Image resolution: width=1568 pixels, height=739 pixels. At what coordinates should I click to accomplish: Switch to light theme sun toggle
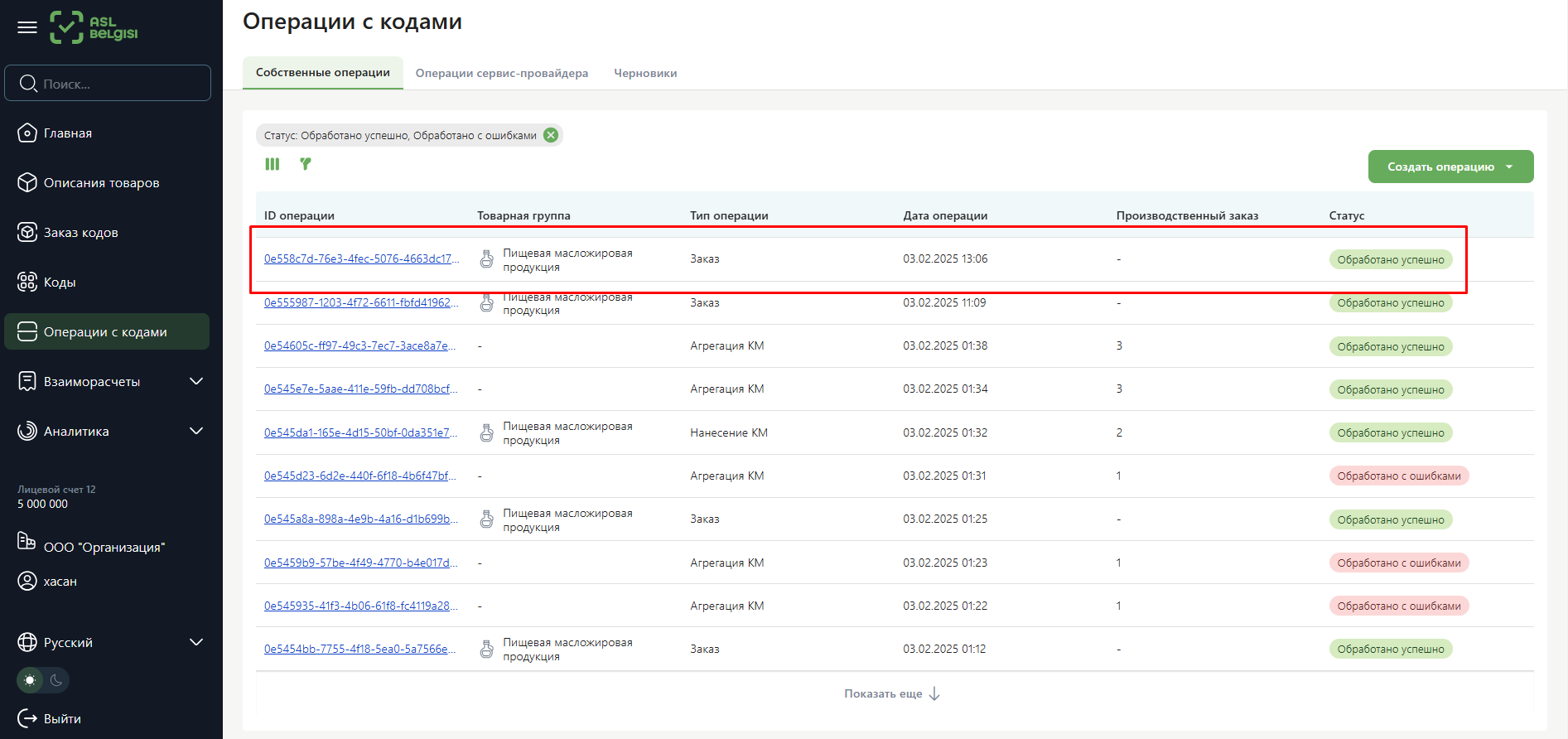coord(31,680)
